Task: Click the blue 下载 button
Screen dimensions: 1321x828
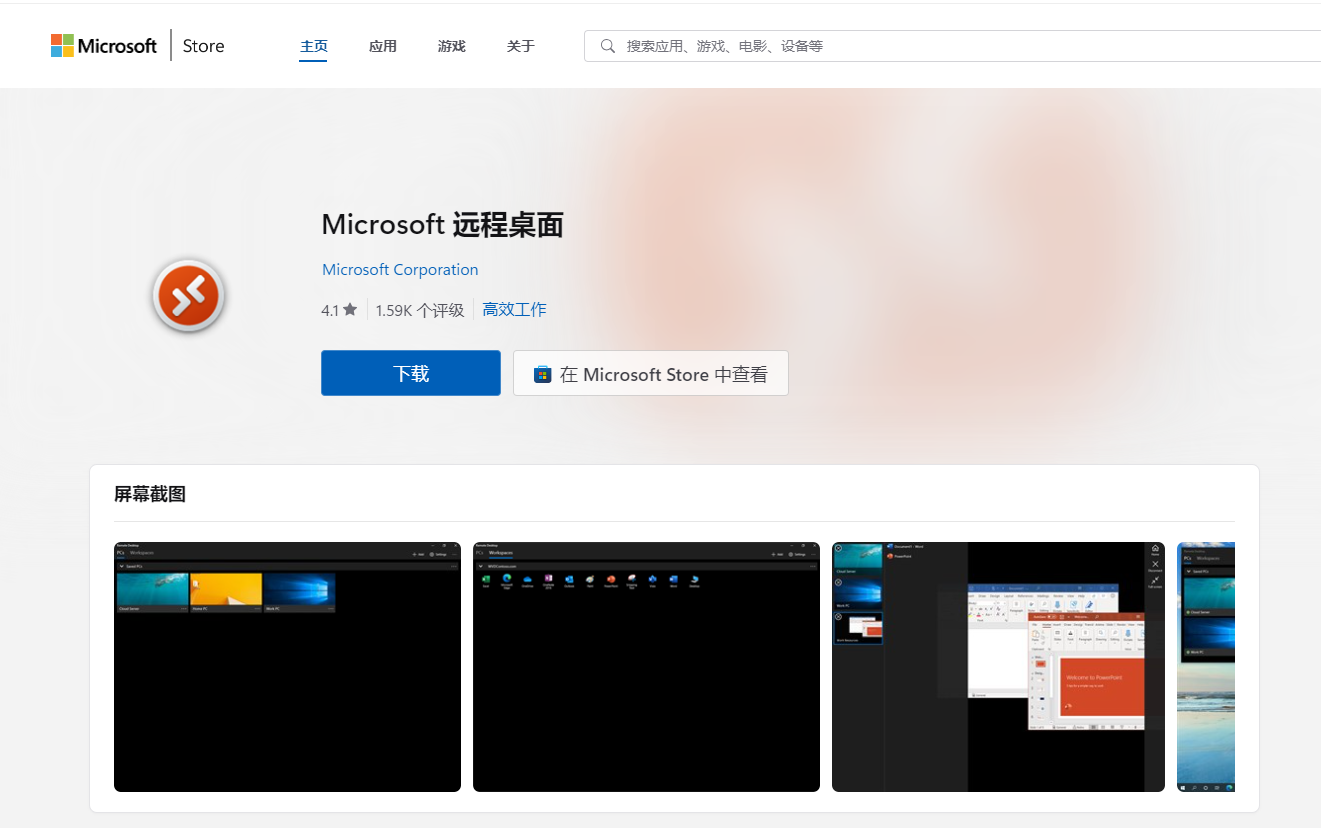Action: pyautogui.click(x=411, y=373)
